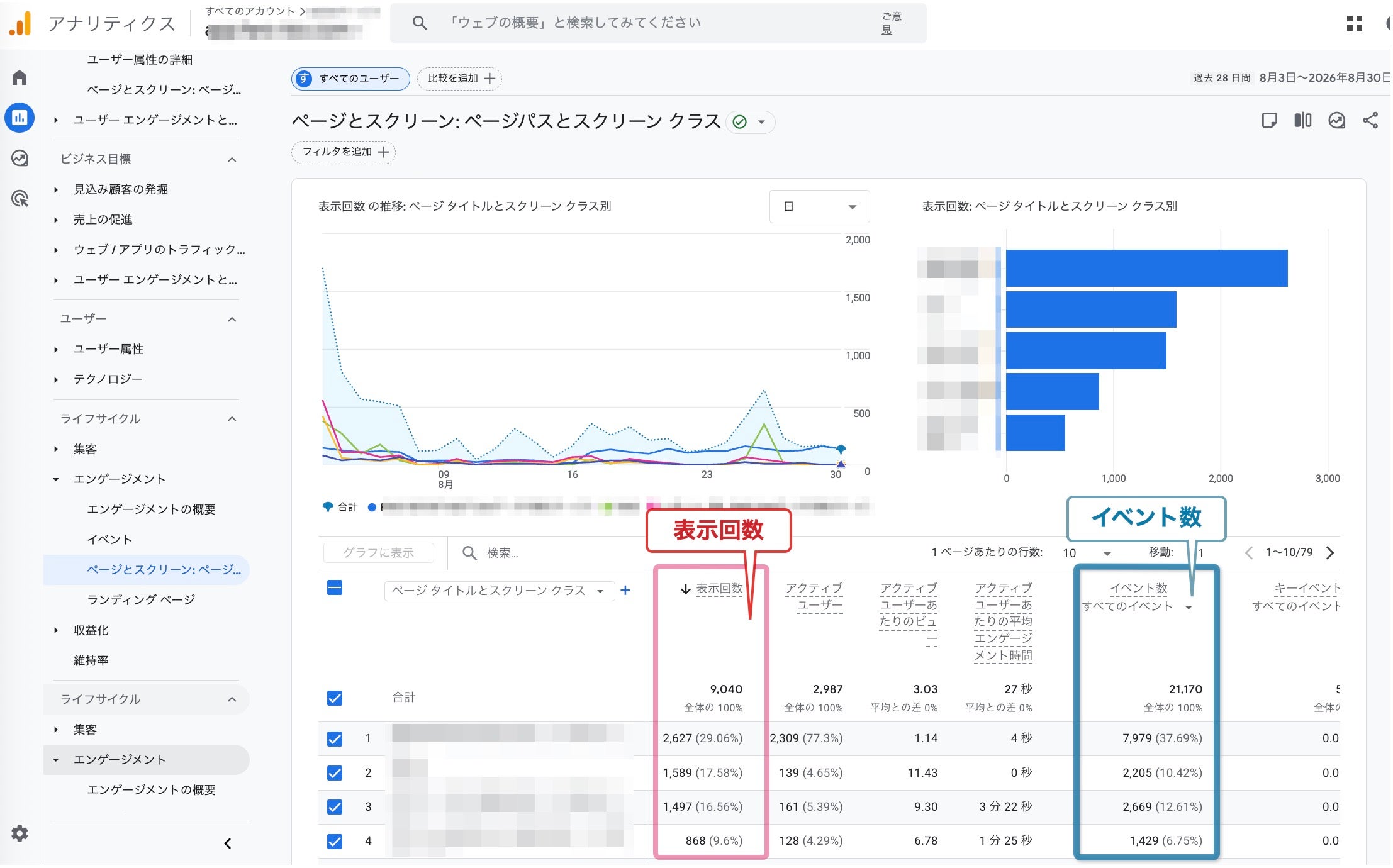Screen dimensions: 1393x868
Task: Open the ユーザー属性 item
Action: coord(108,349)
